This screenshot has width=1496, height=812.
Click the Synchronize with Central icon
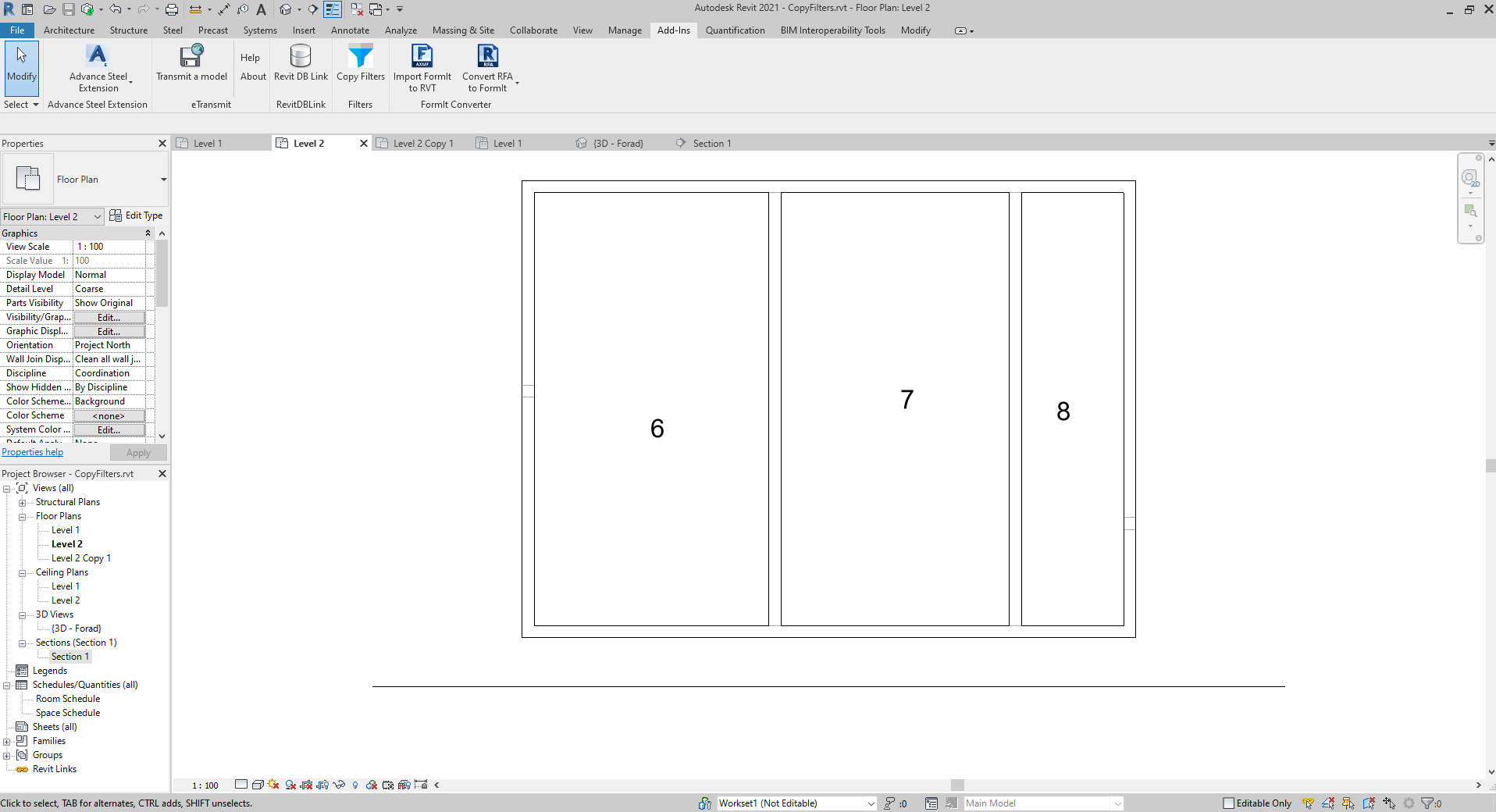click(87, 9)
